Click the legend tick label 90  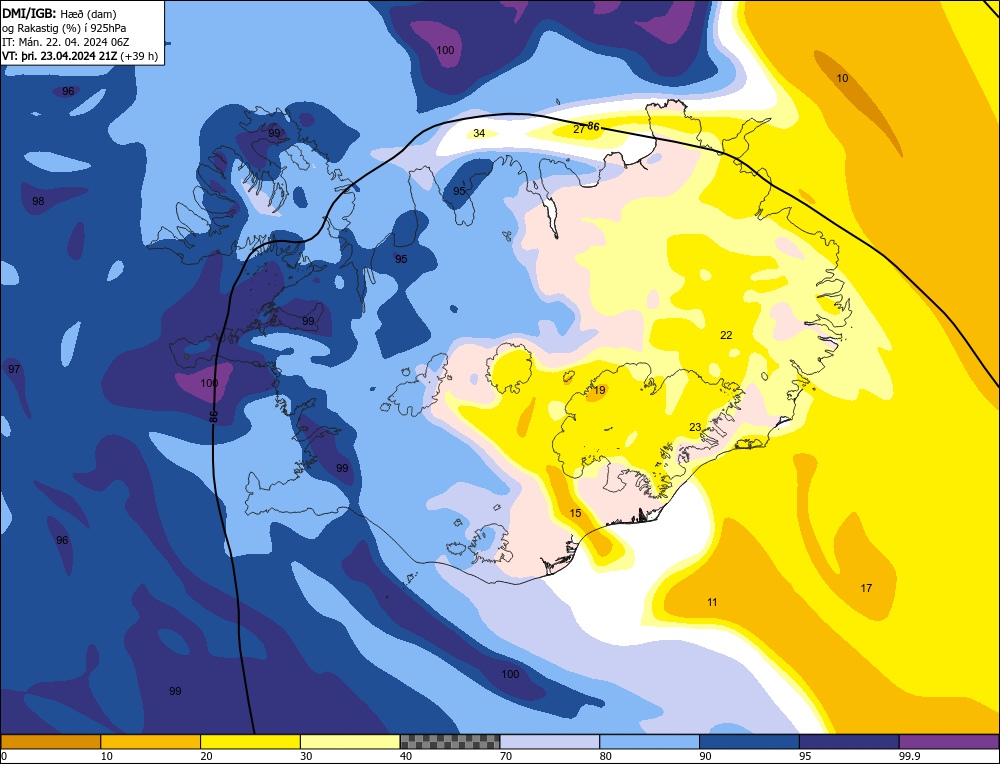[x=706, y=756]
